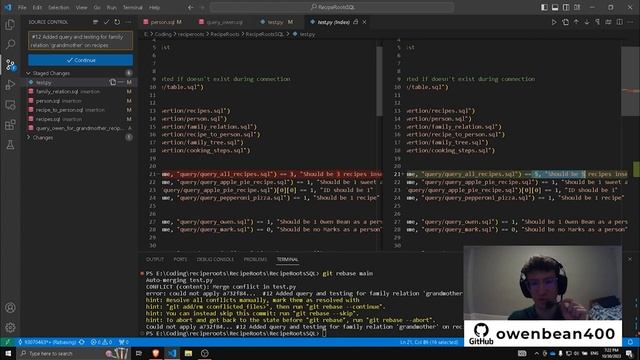Open the customize layout icon
The height and width of the screenshot is (360, 640).
(577, 7)
